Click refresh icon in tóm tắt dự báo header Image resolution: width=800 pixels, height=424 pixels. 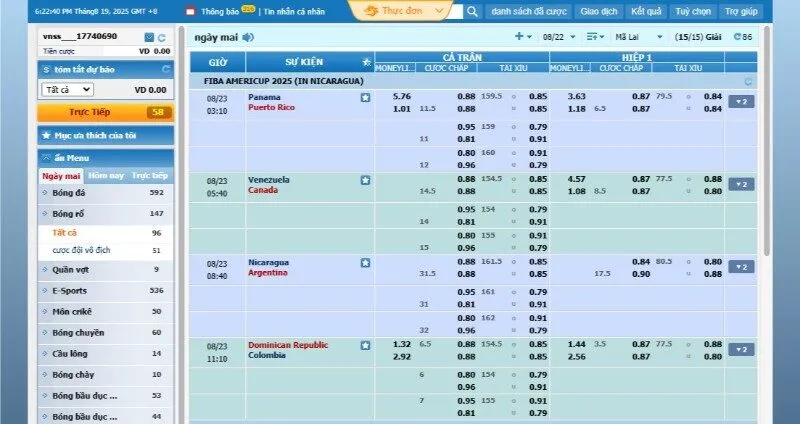[166, 69]
